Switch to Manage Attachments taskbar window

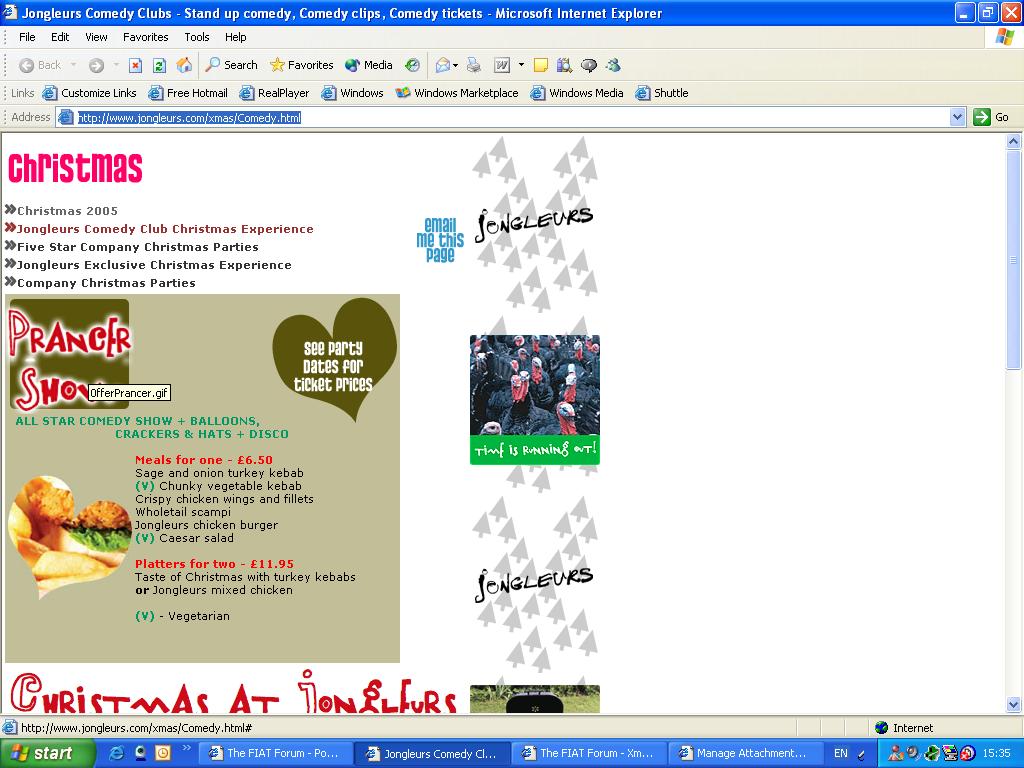click(745, 753)
